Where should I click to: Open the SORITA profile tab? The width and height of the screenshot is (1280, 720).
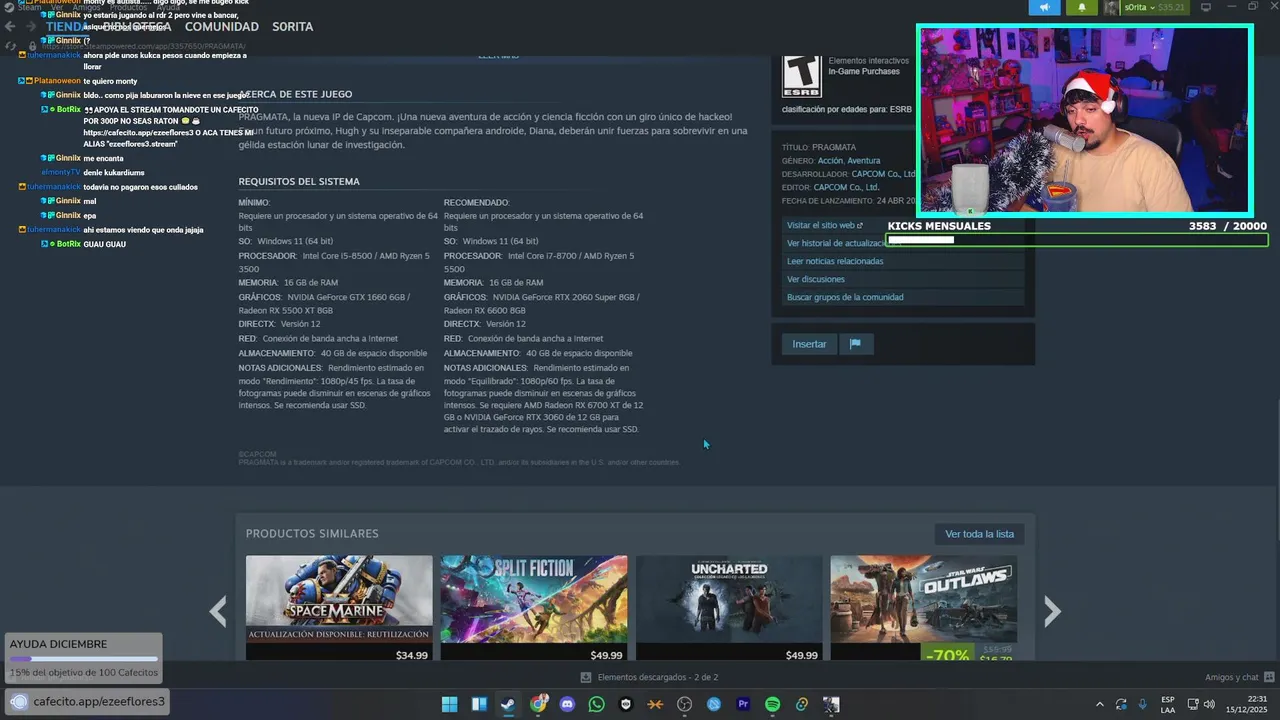tap(293, 27)
